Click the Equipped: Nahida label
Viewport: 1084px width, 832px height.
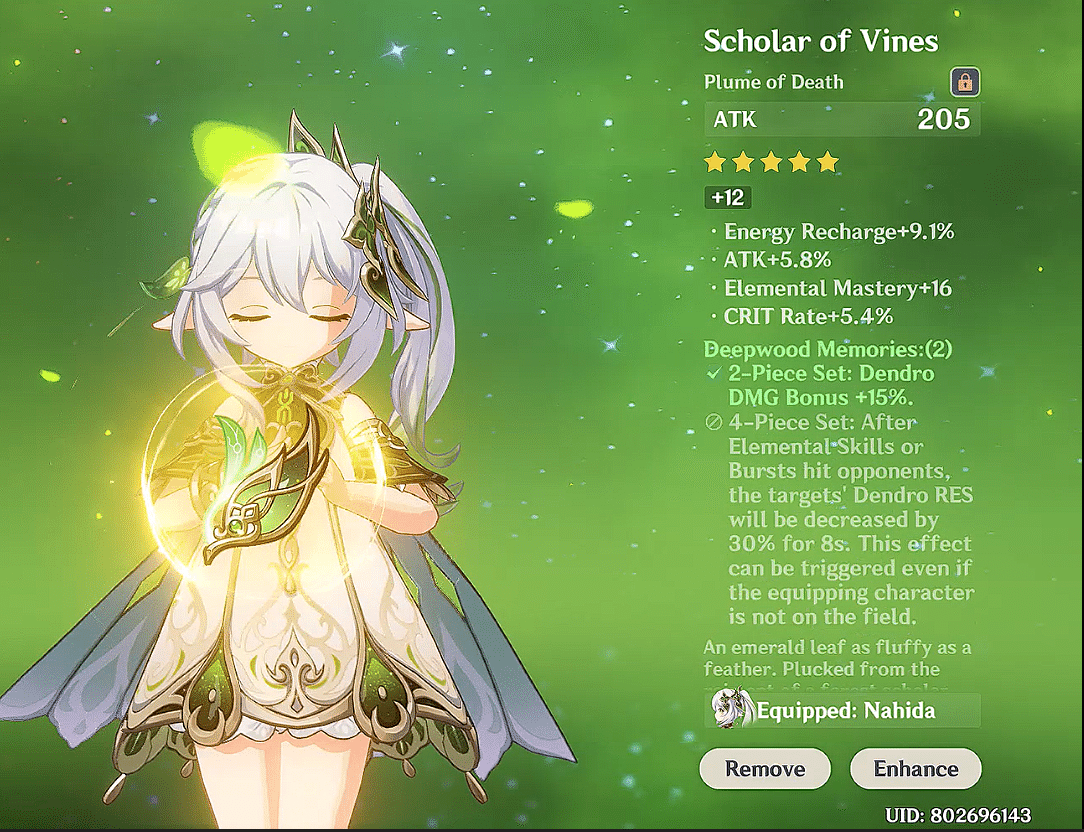click(845, 711)
